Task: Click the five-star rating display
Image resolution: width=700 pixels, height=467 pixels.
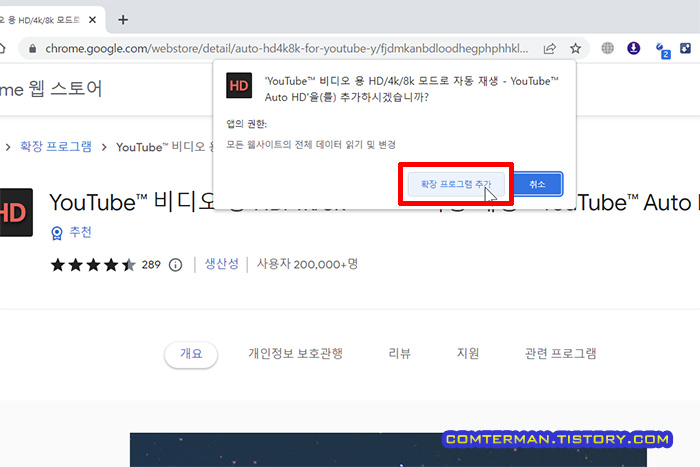Action: pos(93,265)
